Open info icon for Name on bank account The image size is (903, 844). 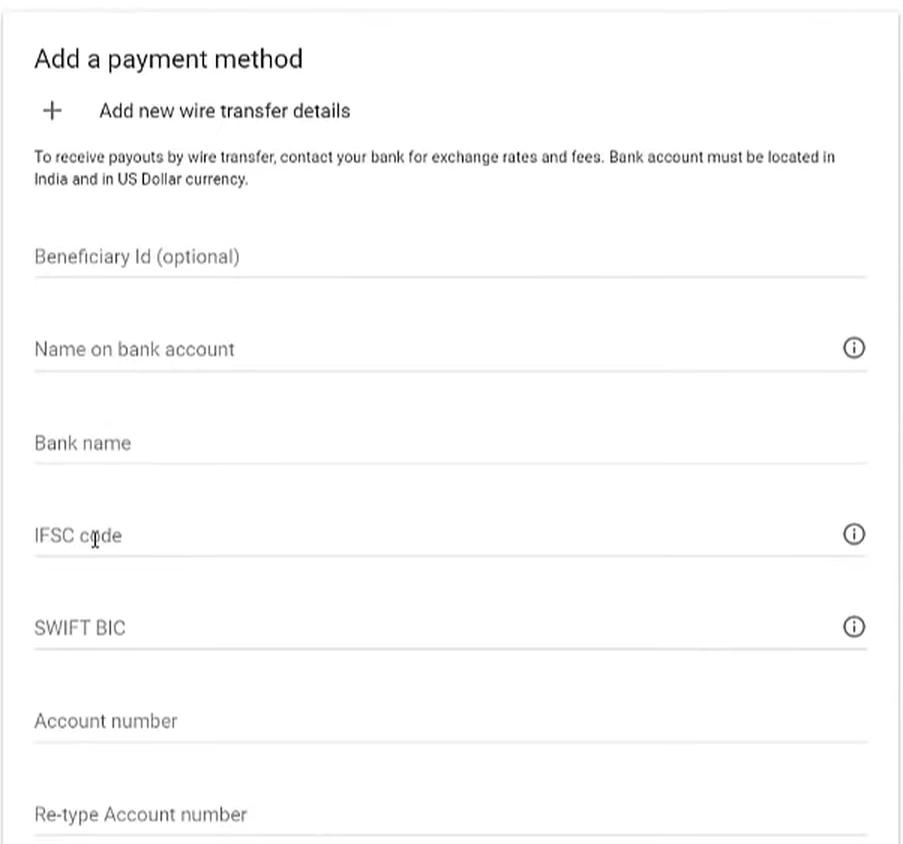853,348
